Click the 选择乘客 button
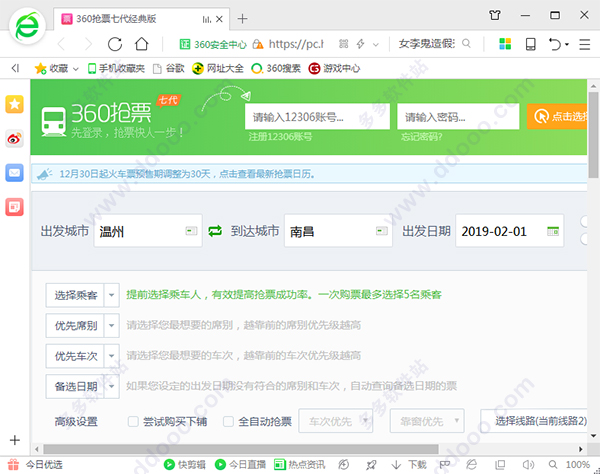600x474 pixels. tap(75, 295)
